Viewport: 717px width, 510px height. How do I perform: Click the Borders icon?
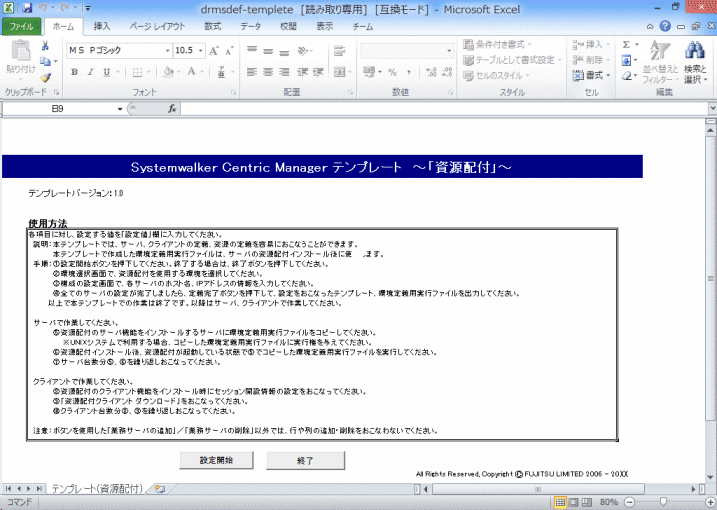pos(137,72)
